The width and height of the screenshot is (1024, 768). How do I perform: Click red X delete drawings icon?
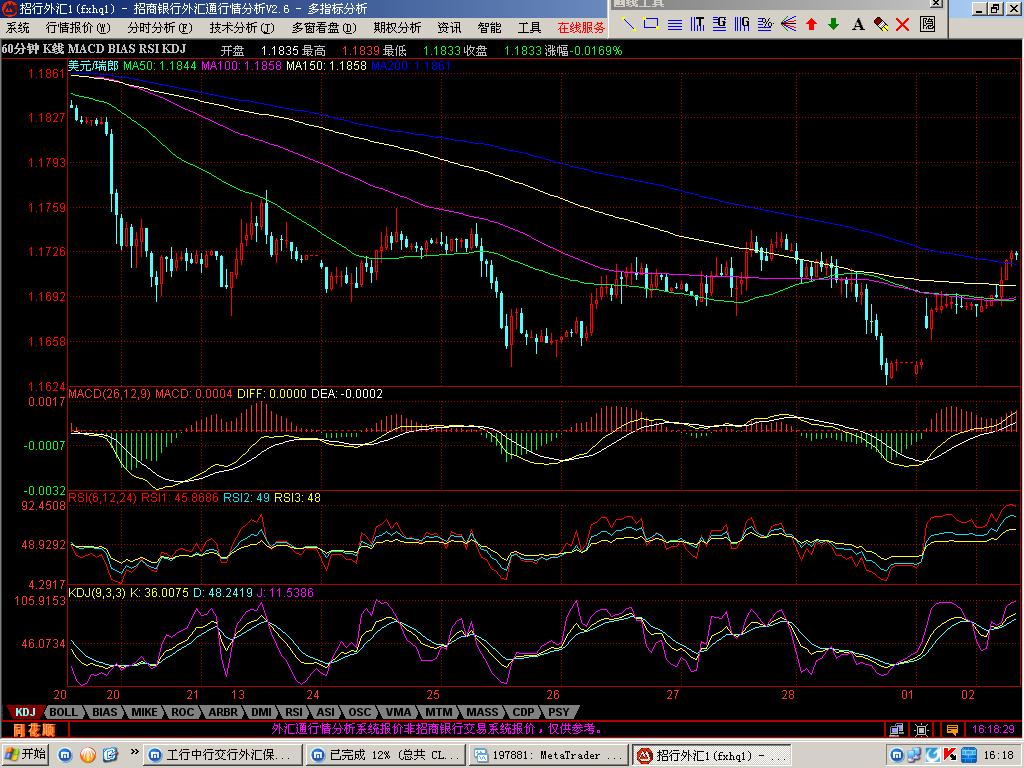[903, 24]
